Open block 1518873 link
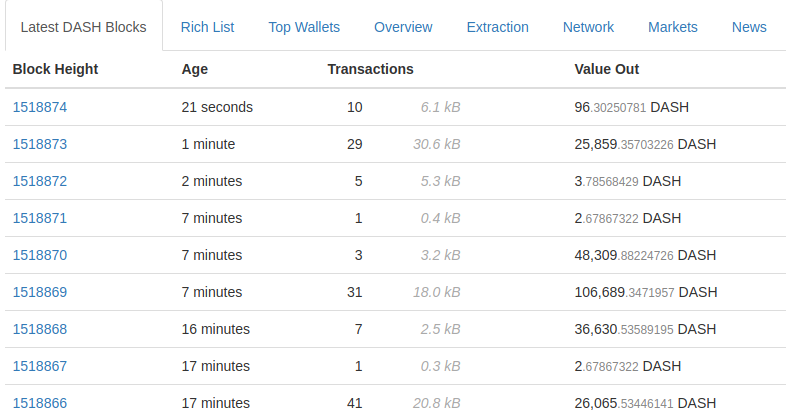 (x=40, y=144)
